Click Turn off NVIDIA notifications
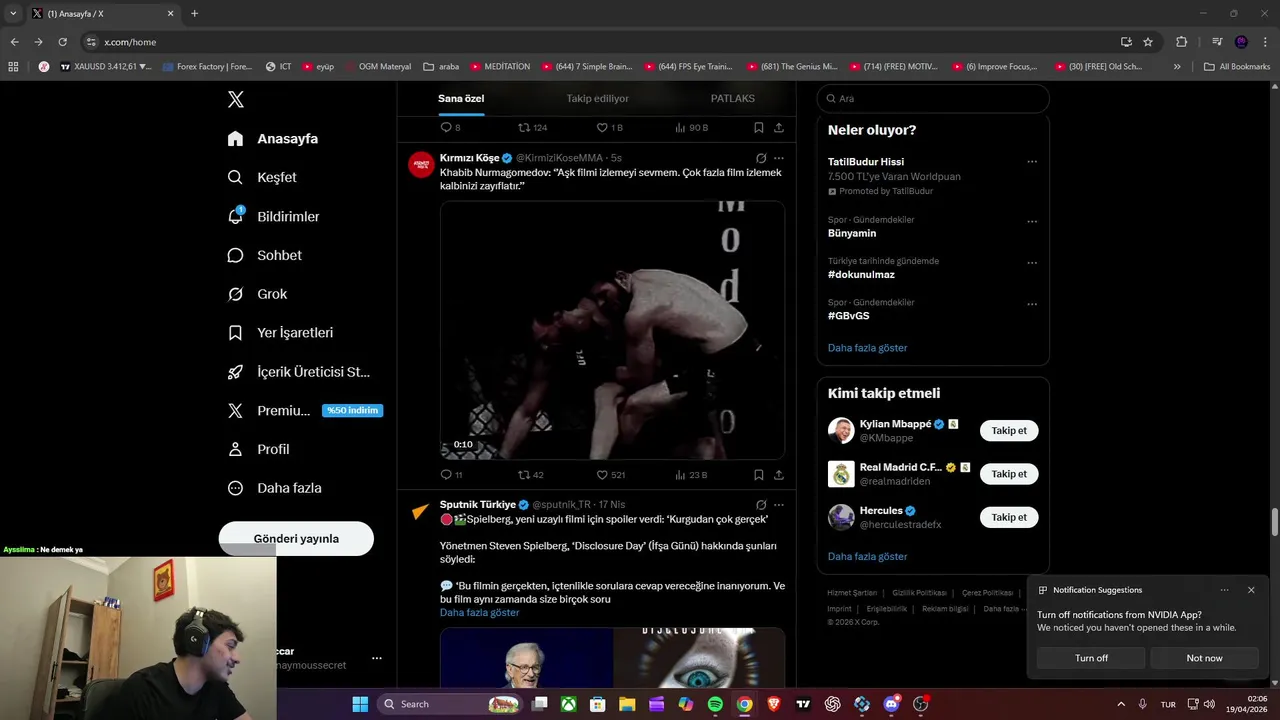 click(1091, 658)
